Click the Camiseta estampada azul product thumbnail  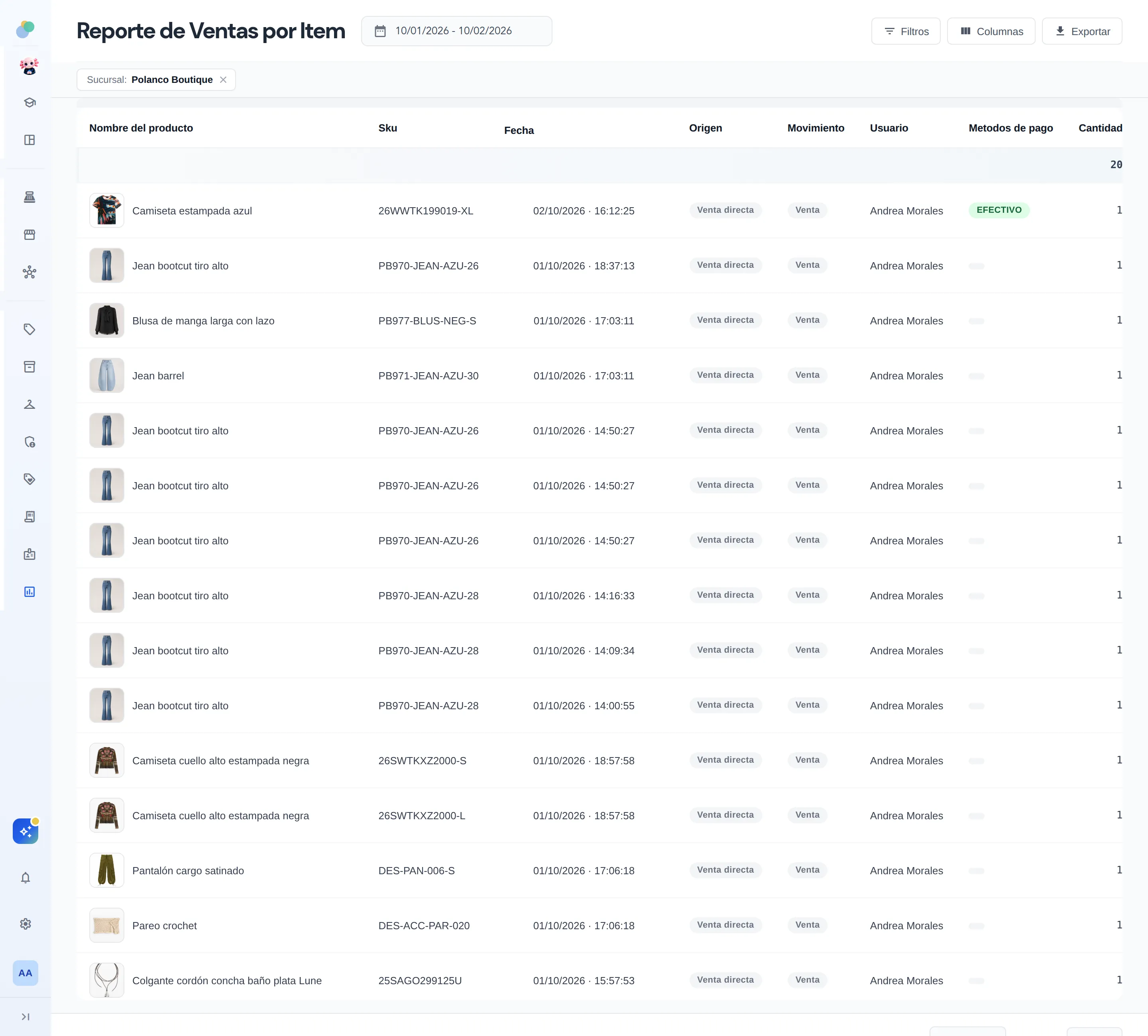(106, 211)
